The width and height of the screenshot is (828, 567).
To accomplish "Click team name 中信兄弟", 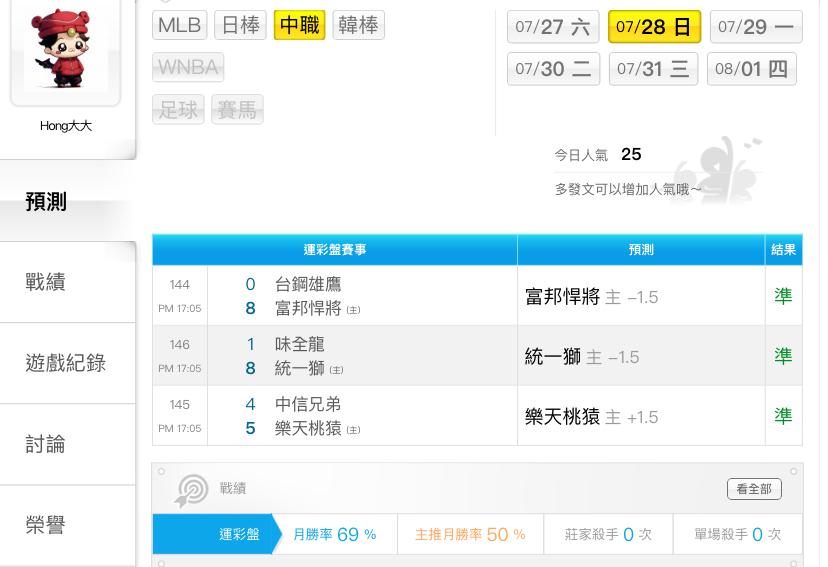I will pos(308,404).
